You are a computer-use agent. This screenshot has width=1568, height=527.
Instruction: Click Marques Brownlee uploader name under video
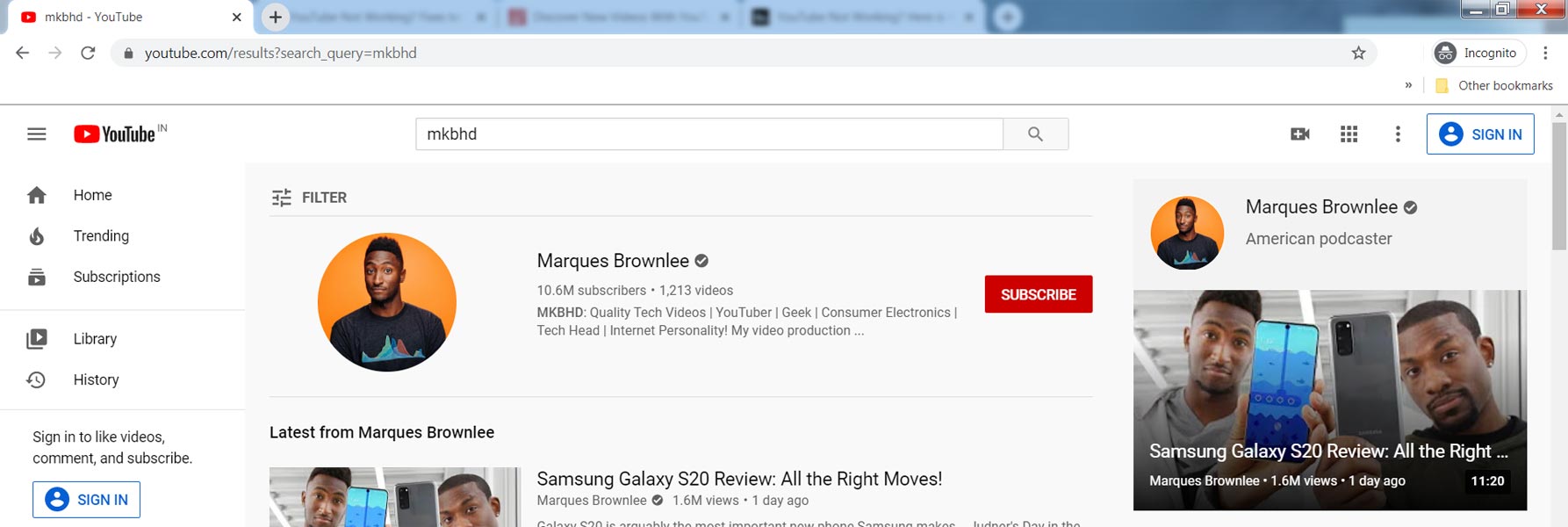(592, 501)
